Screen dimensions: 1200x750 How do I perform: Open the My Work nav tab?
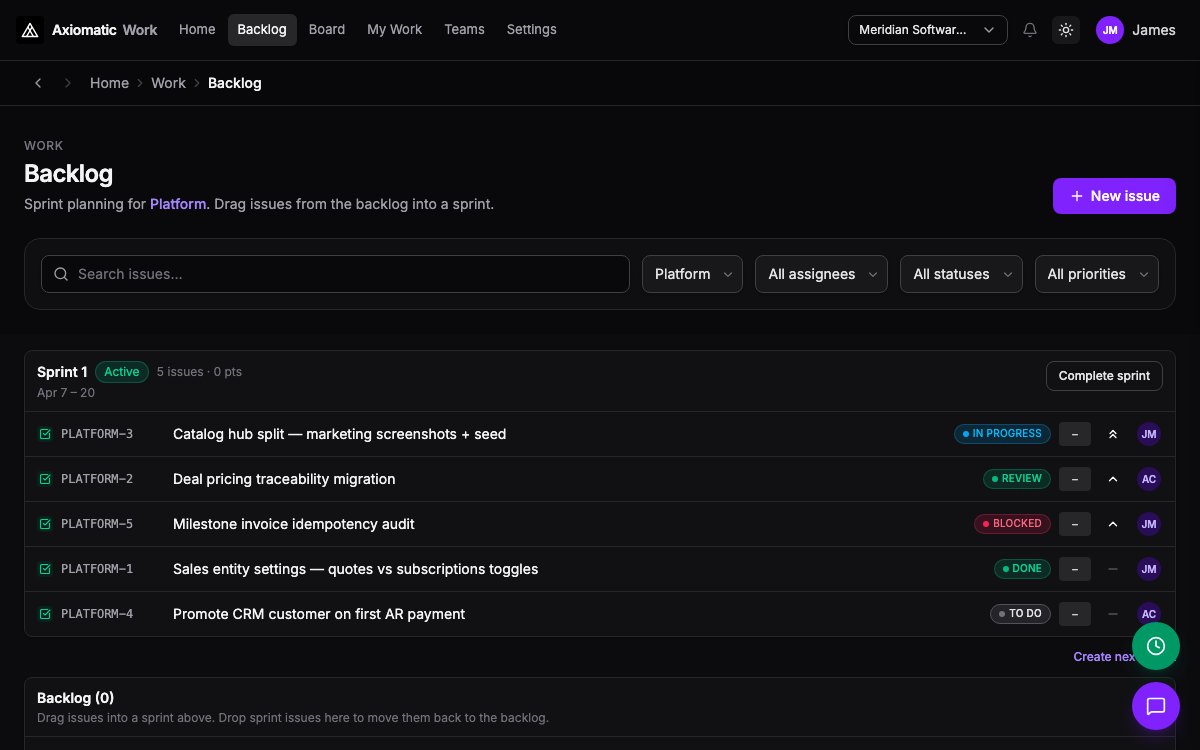click(394, 30)
